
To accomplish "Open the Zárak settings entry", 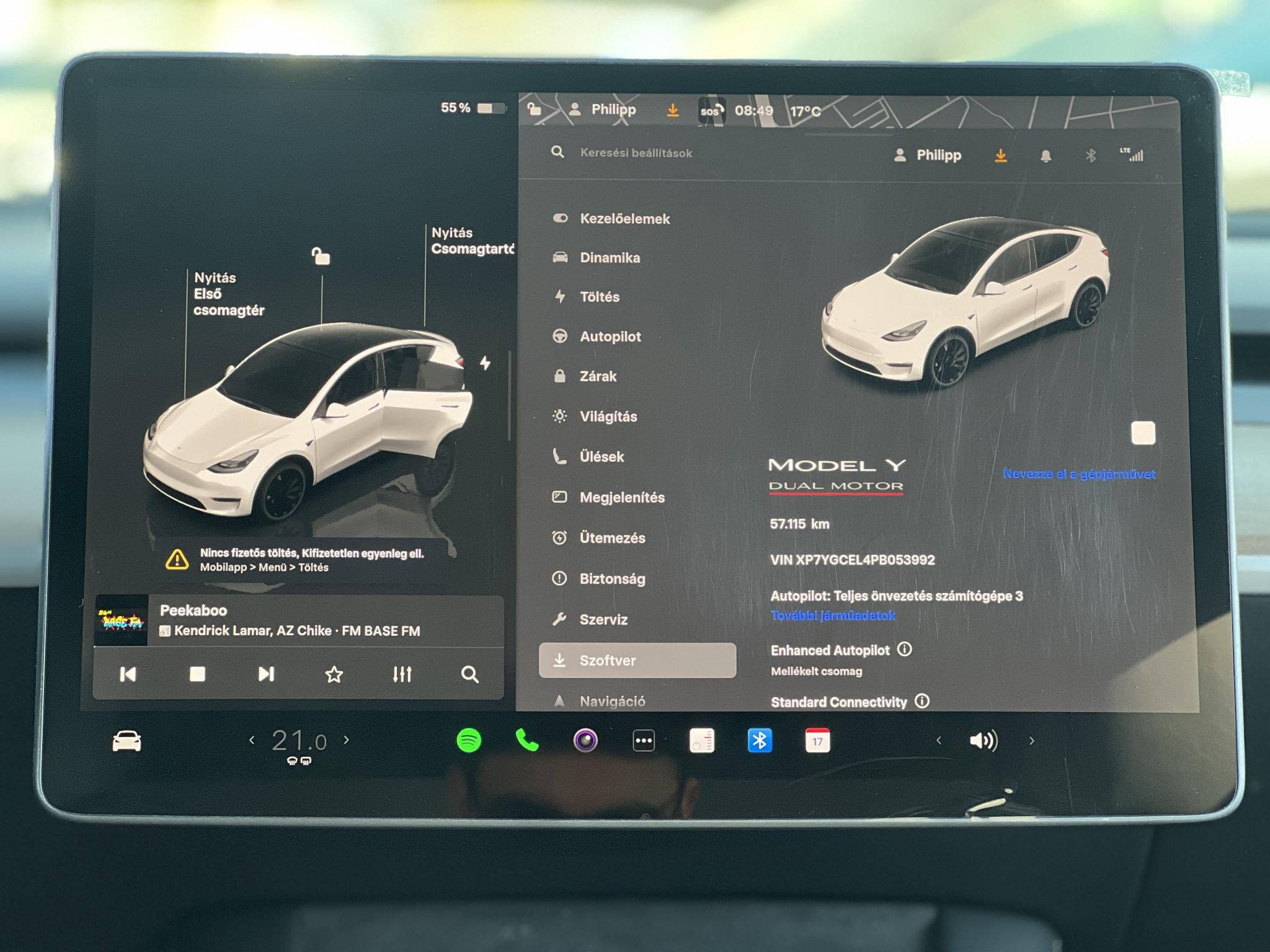I will 598,376.
